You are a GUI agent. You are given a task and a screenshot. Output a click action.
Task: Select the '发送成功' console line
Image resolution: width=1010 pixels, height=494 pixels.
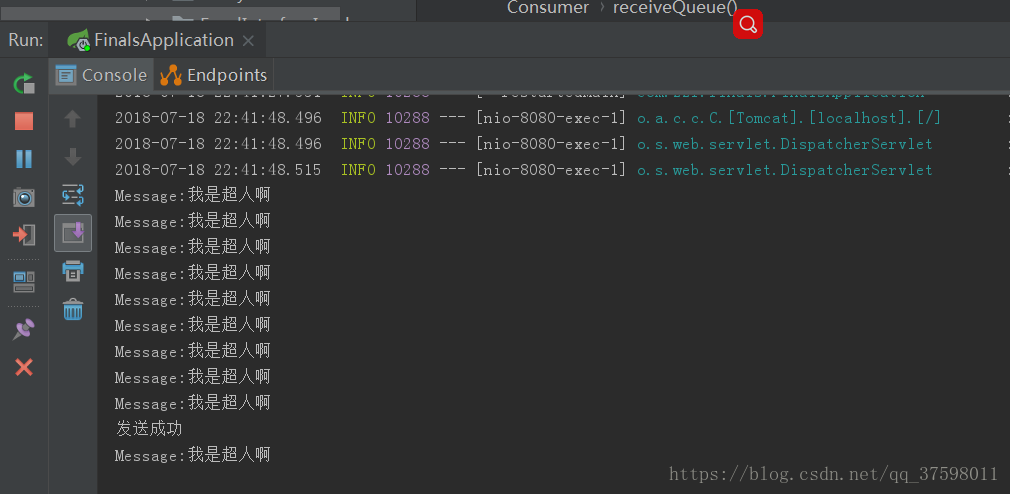click(x=149, y=429)
